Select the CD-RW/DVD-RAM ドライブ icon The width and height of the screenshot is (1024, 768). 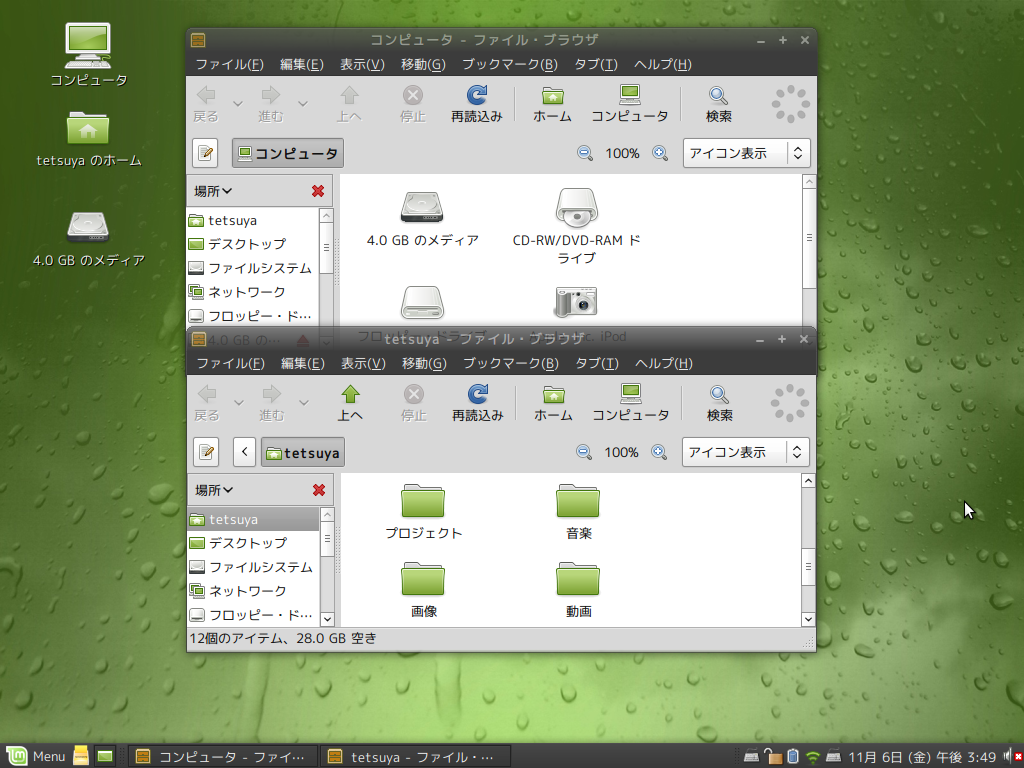577,227
